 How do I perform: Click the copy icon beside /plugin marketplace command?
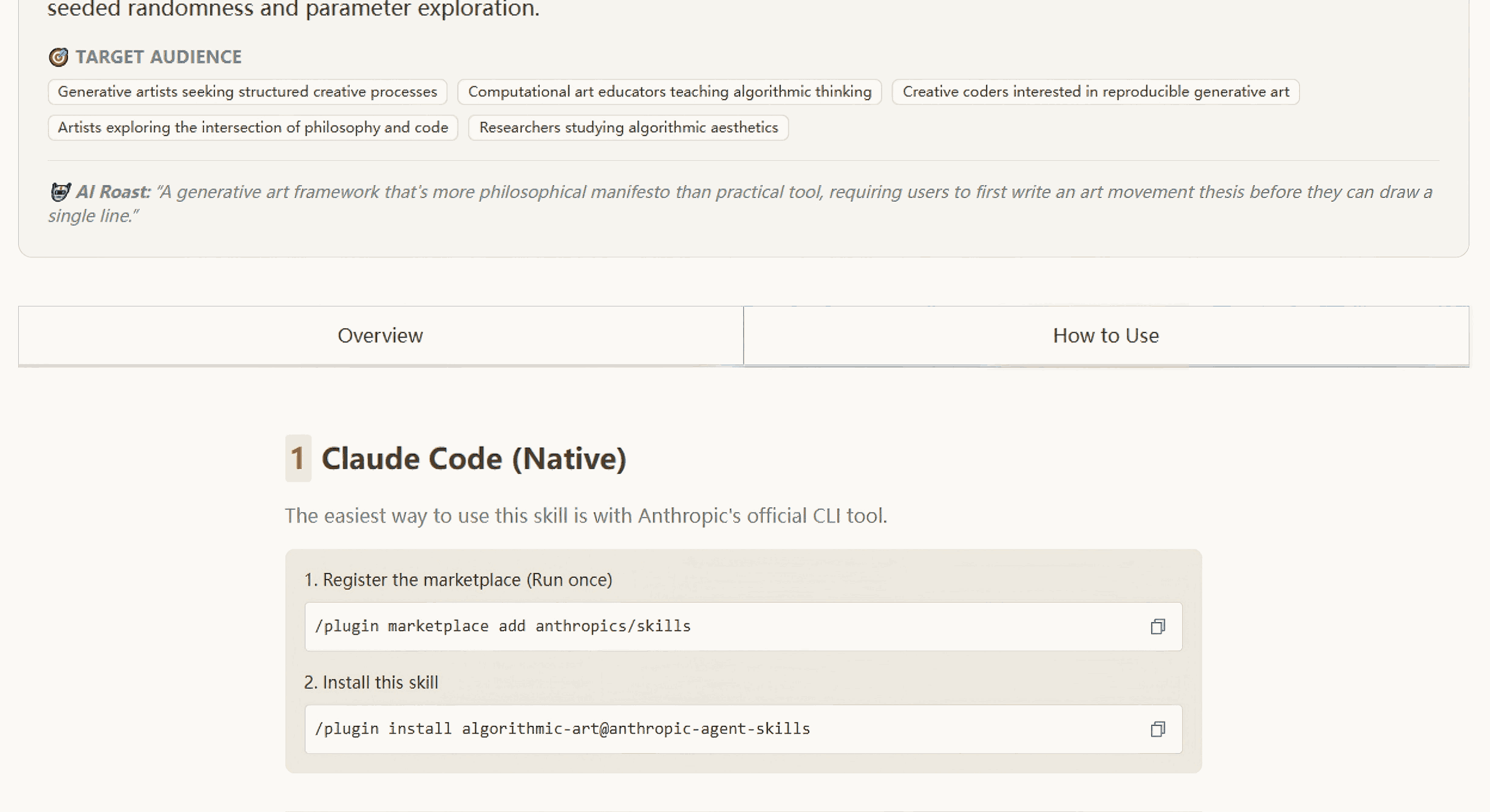coord(1159,626)
